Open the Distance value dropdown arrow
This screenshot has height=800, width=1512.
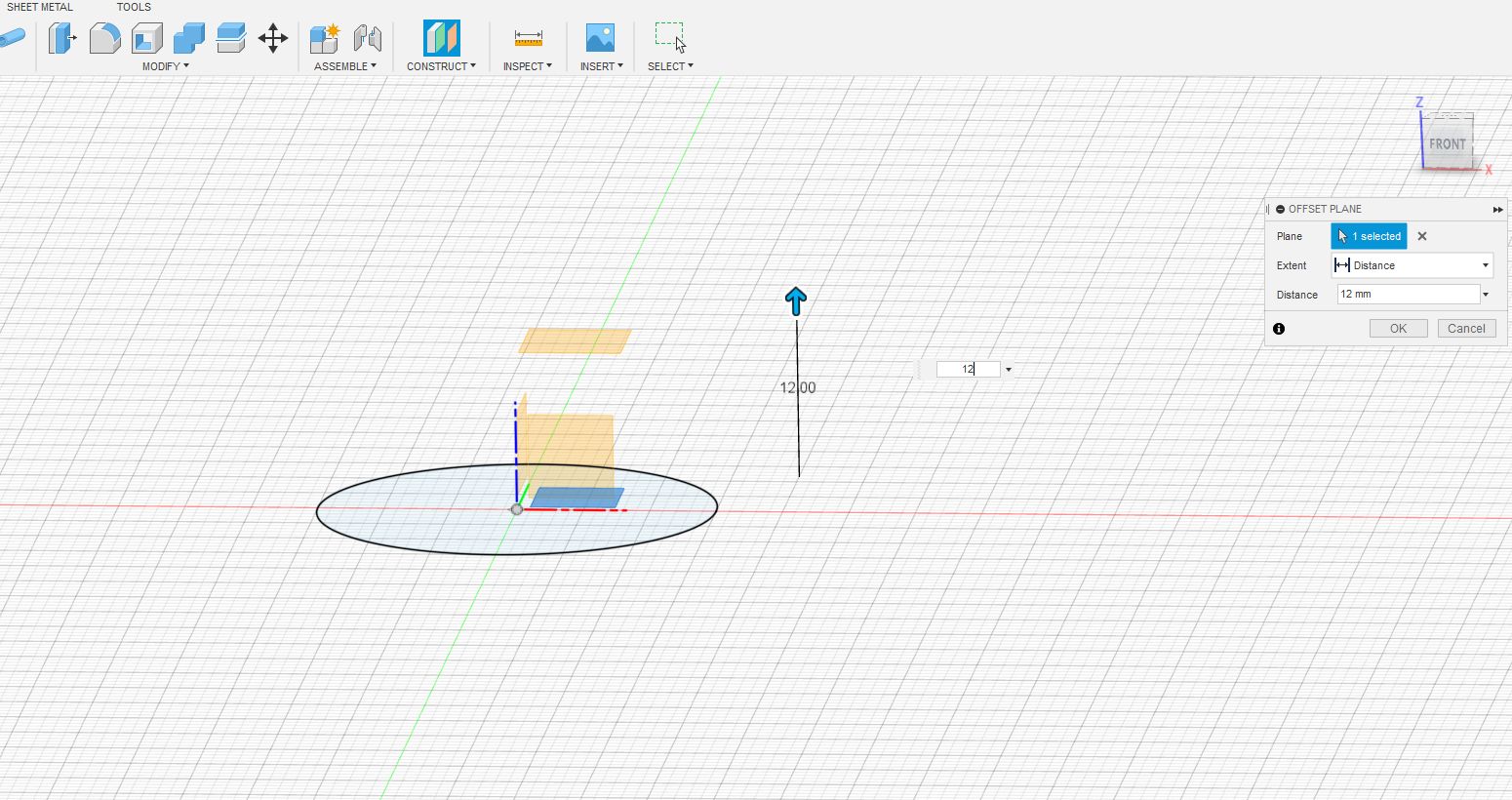pos(1486,294)
